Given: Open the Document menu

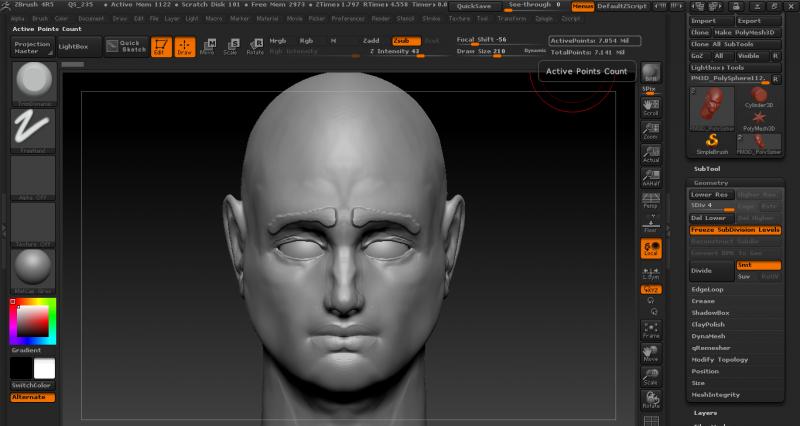Looking at the screenshot, I should (x=91, y=18).
